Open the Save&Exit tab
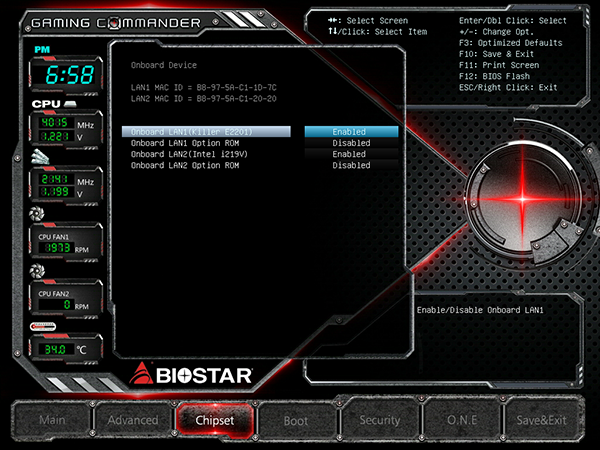The height and width of the screenshot is (450, 600). coord(541,420)
